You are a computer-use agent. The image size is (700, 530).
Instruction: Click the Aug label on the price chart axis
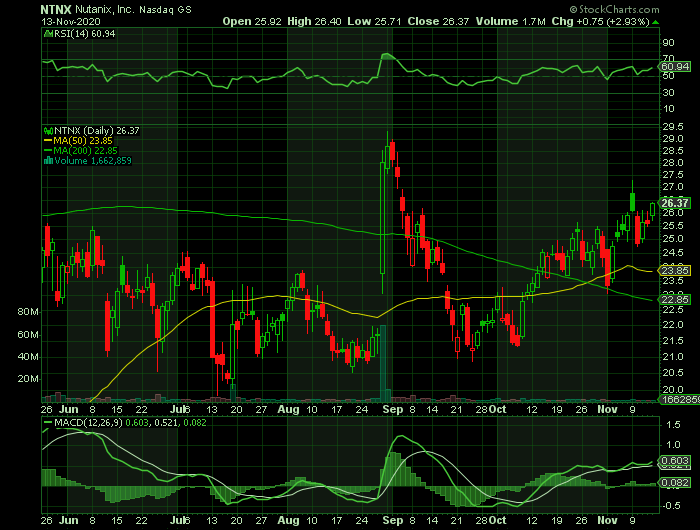coord(288,409)
